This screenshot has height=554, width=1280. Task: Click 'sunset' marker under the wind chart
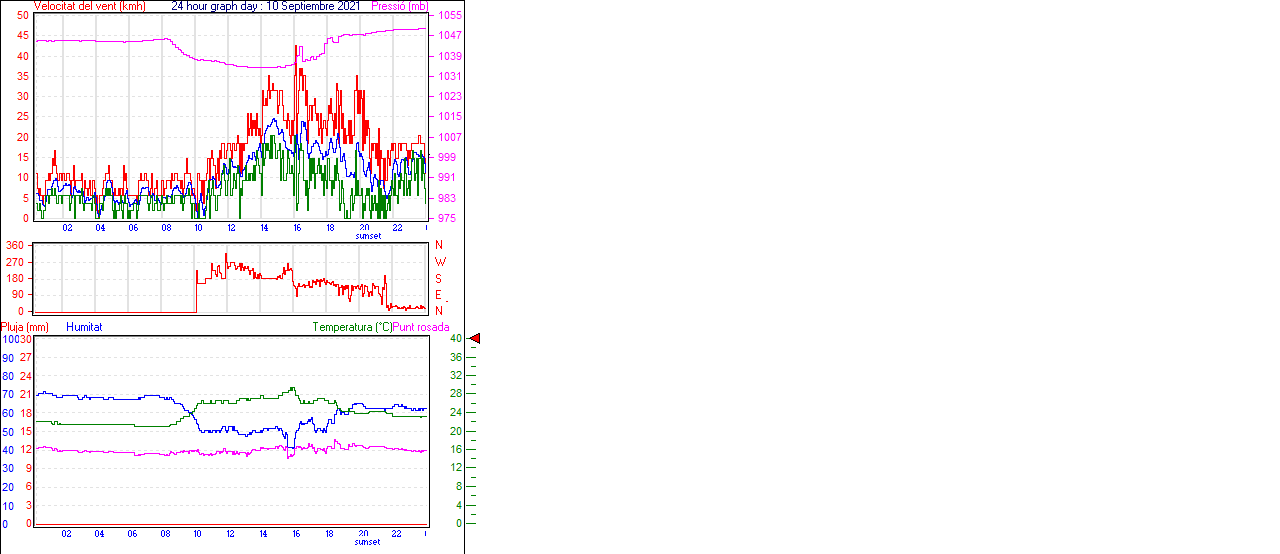[x=367, y=236]
